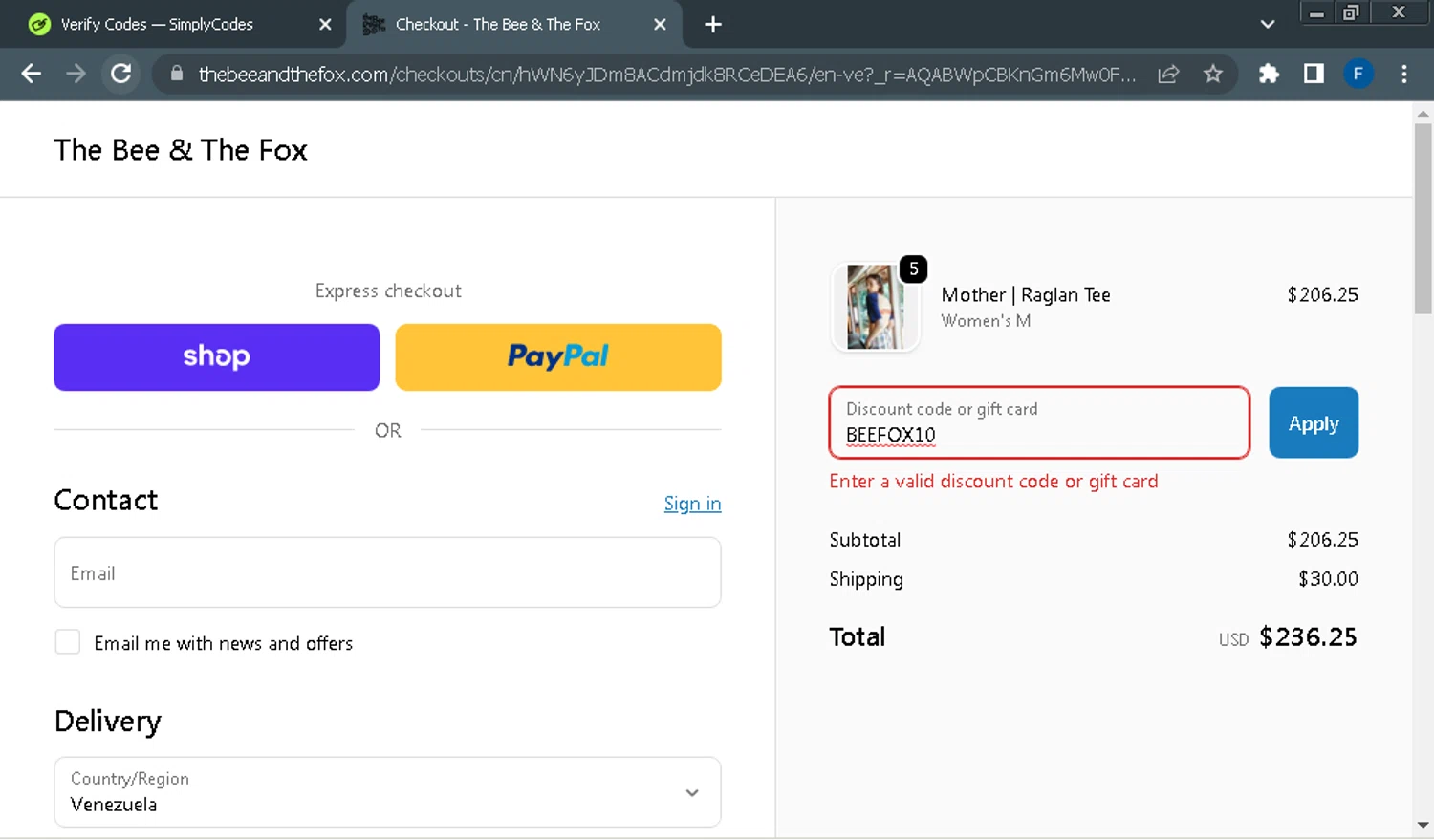Click the padlock site info icon
The width and height of the screenshot is (1434, 840).
point(177,74)
